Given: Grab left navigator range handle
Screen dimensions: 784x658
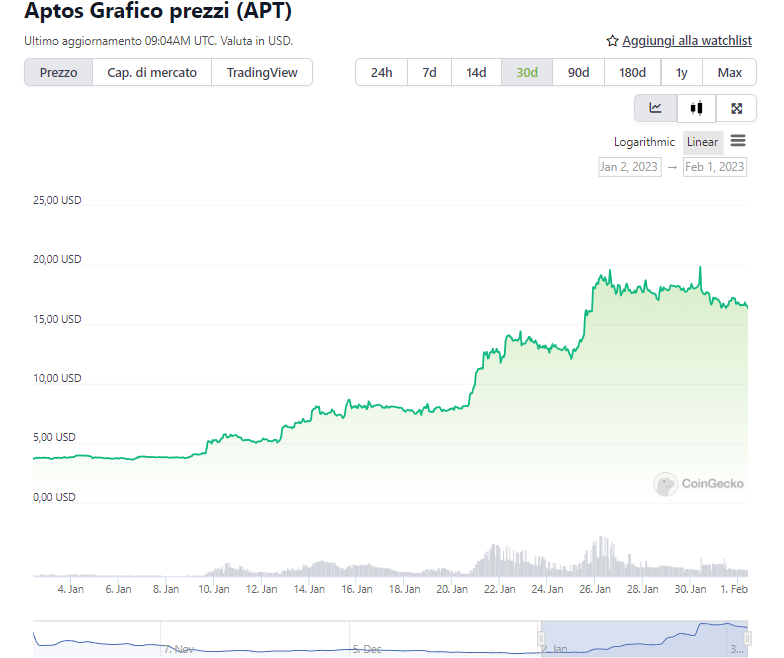Looking at the screenshot, I should pyautogui.click(x=541, y=638).
